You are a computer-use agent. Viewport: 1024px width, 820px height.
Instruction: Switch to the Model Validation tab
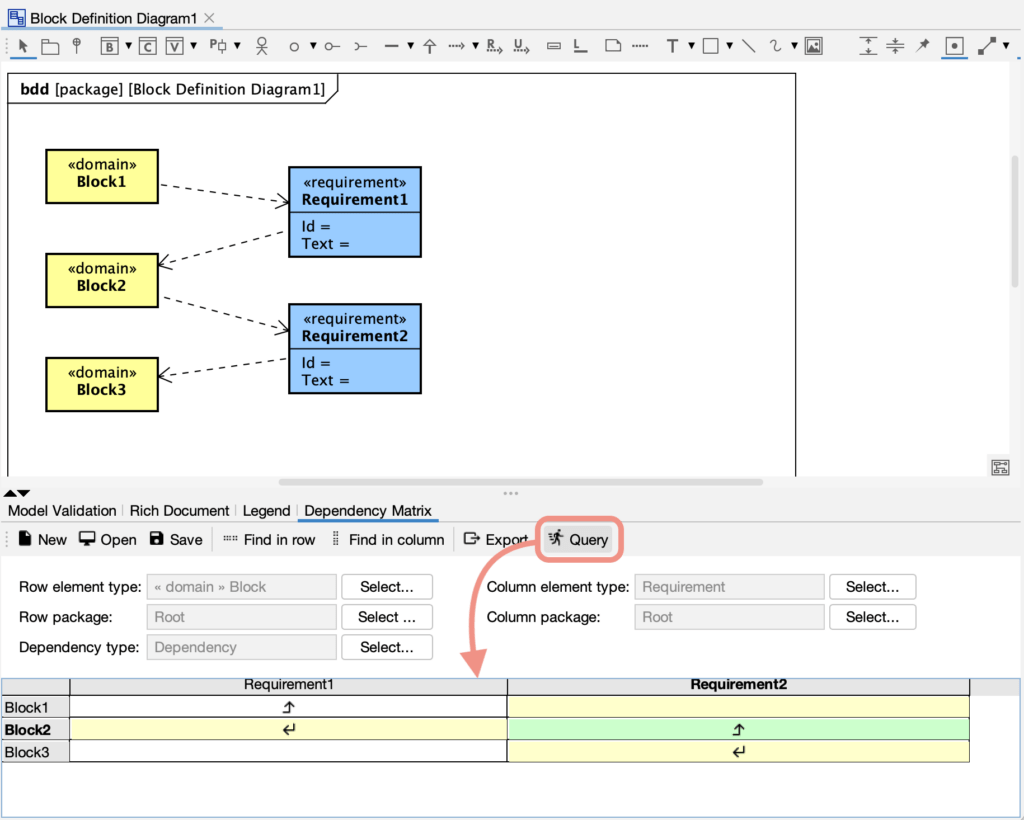point(61,511)
